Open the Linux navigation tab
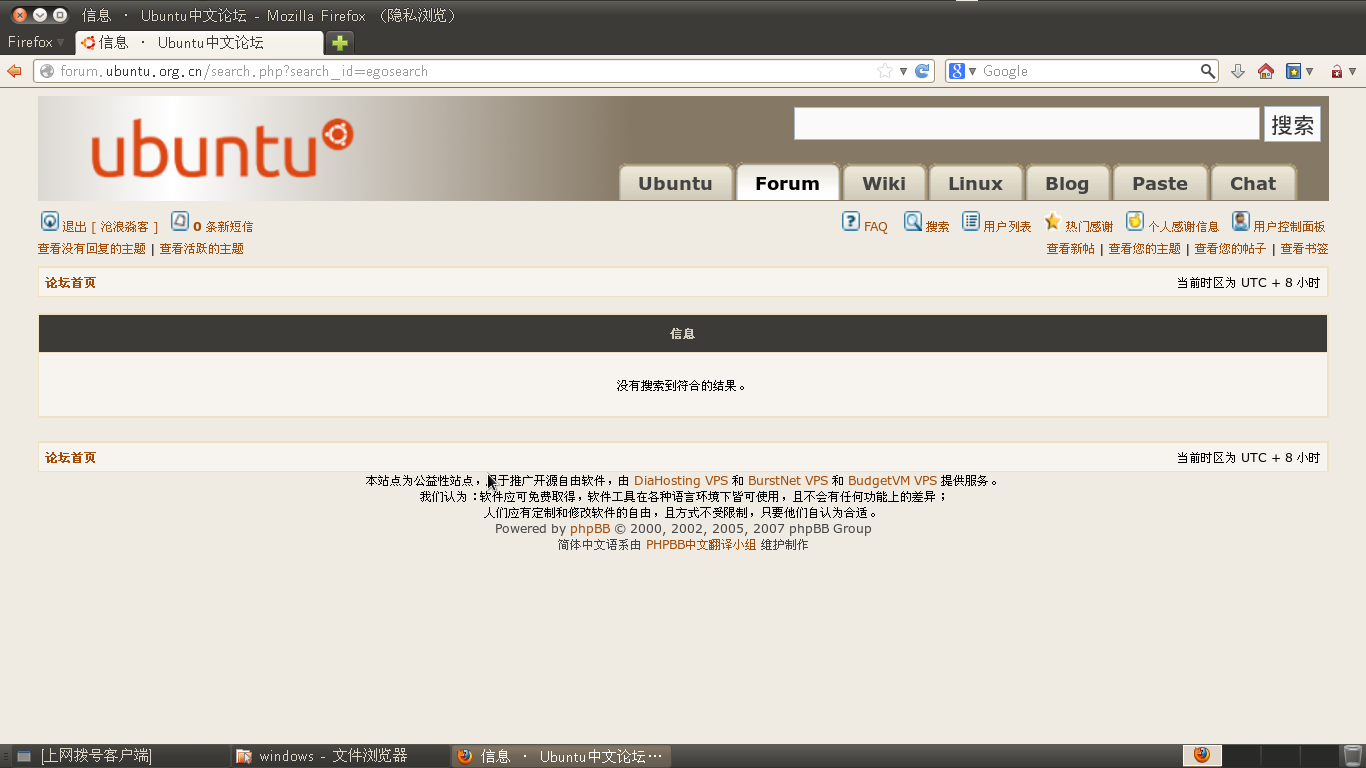The image size is (1366, 768). click(975, 183)
